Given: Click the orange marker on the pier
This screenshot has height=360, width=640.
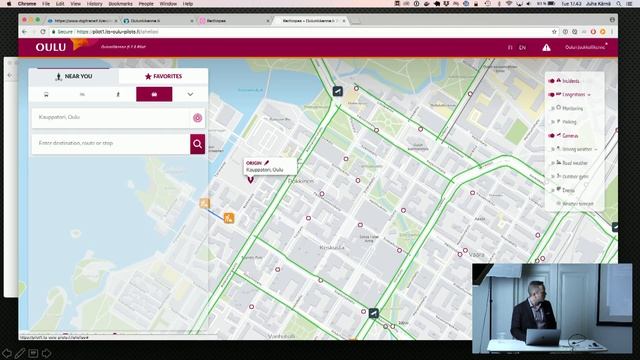Looking at the screenshot, I should (x=229, y=218).
